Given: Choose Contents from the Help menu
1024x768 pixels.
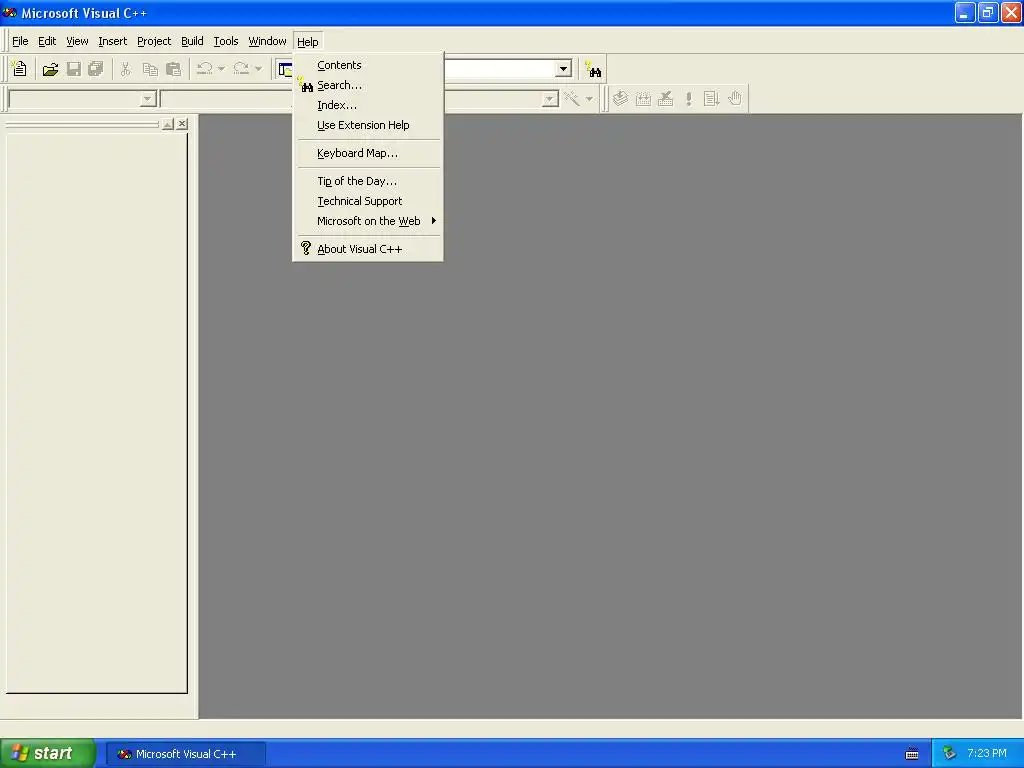Looking at the screenshot, I should pyautogui.click(x=369, y=65).
